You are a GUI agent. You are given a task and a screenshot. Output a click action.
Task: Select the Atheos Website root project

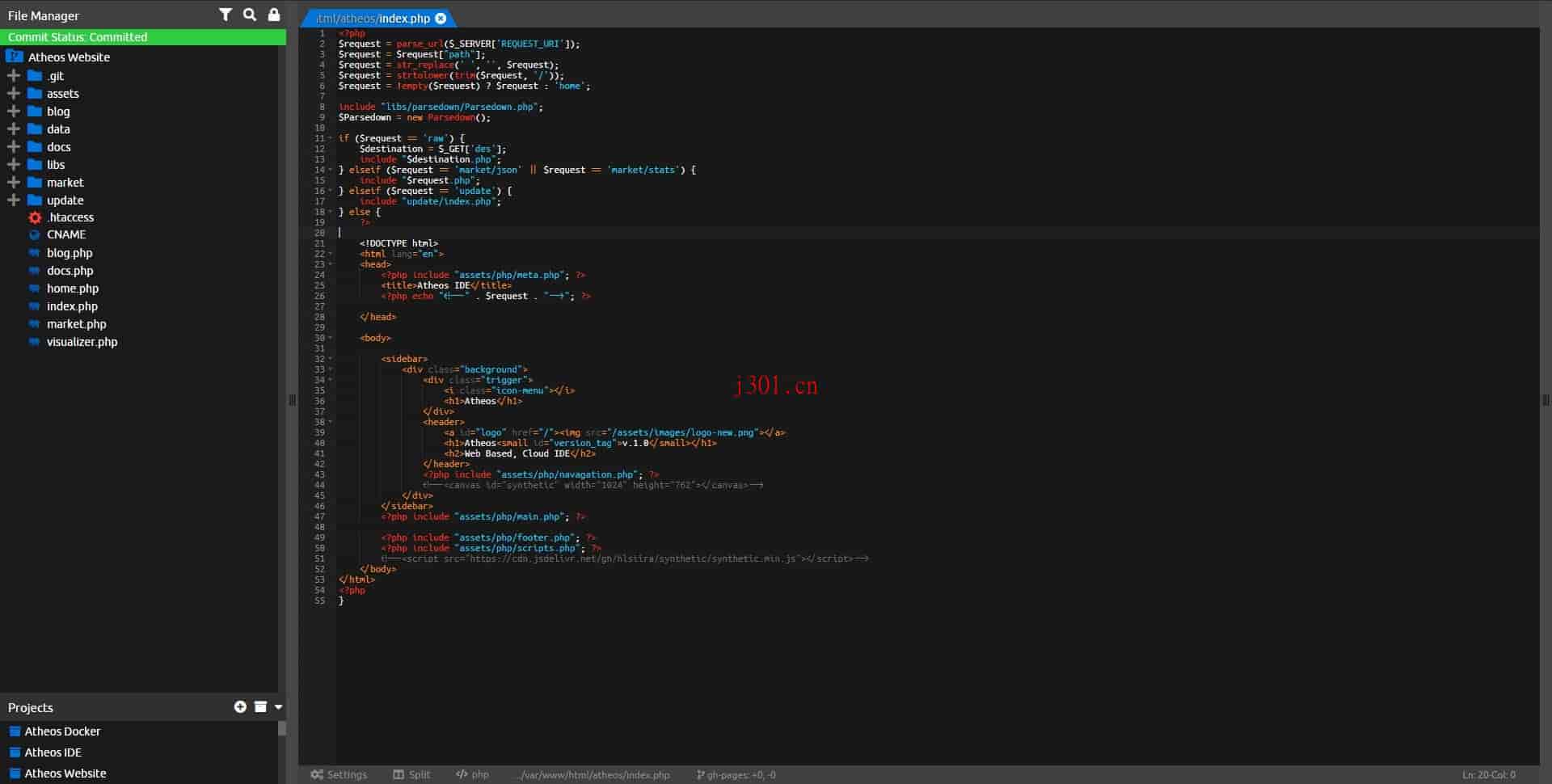[69, 57]
